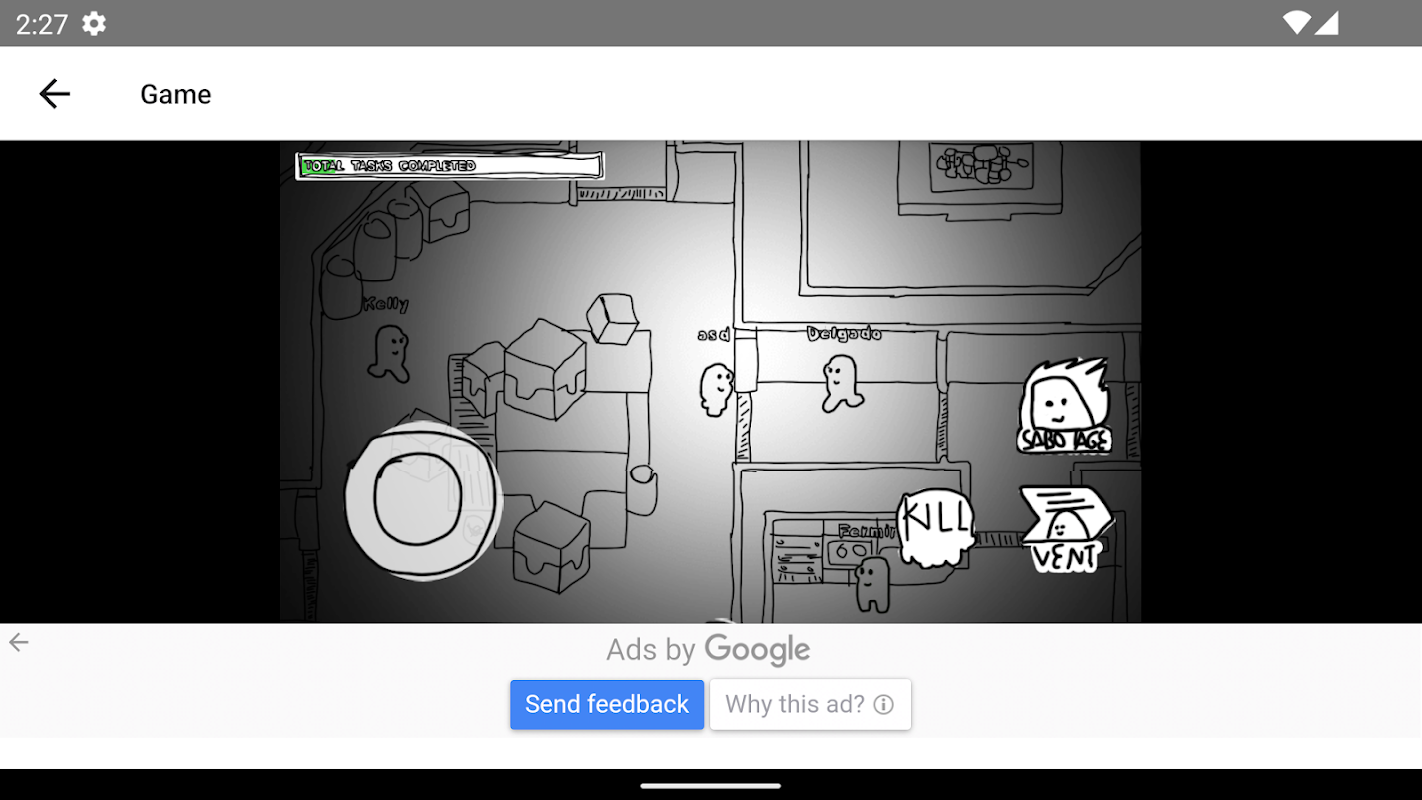Tap the small ad back arrow
Viewport: 1422px width, 800px height.
[19, 643]
